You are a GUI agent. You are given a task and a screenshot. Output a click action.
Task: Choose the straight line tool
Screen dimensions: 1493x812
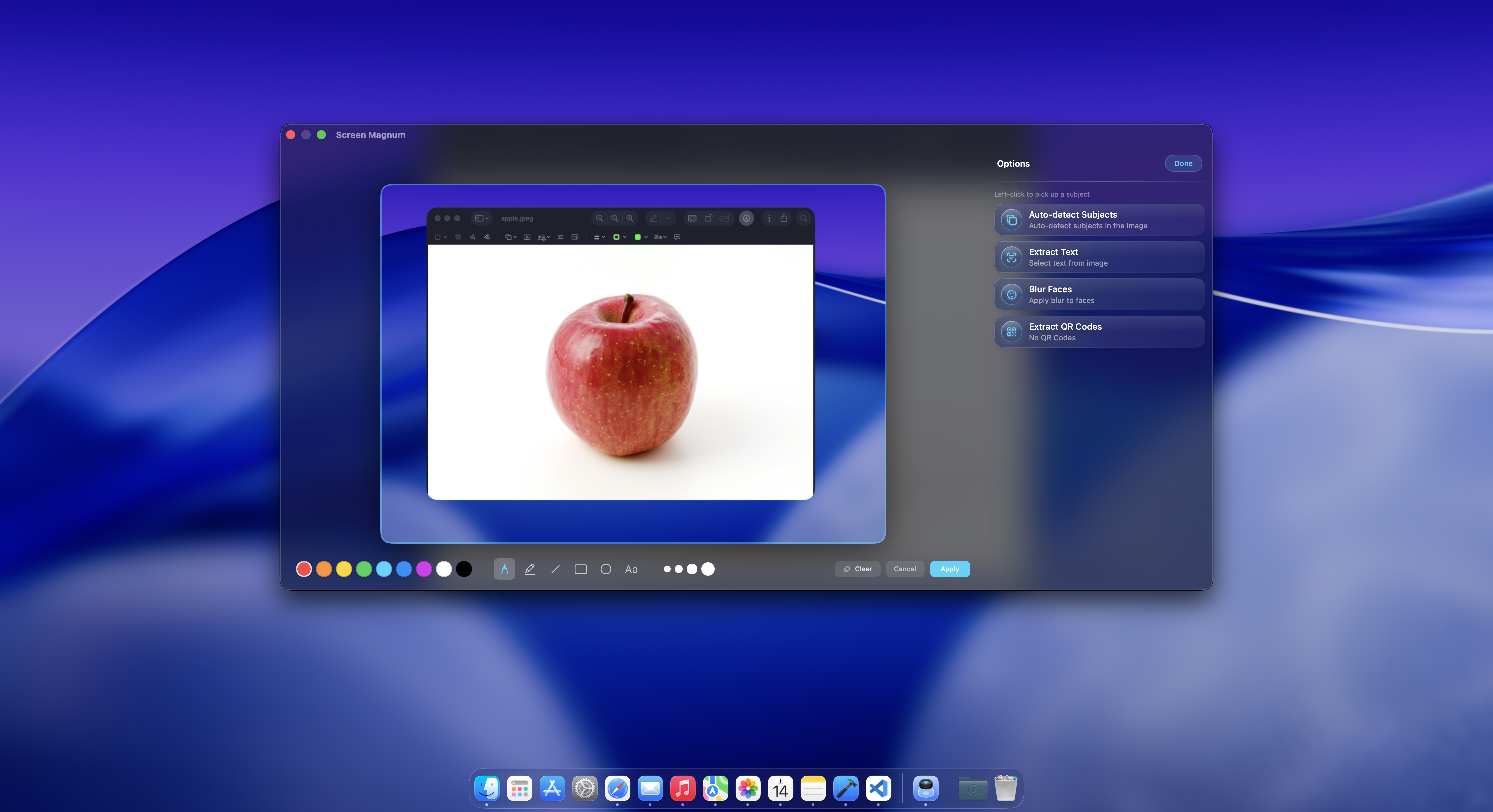click(555, 569)
